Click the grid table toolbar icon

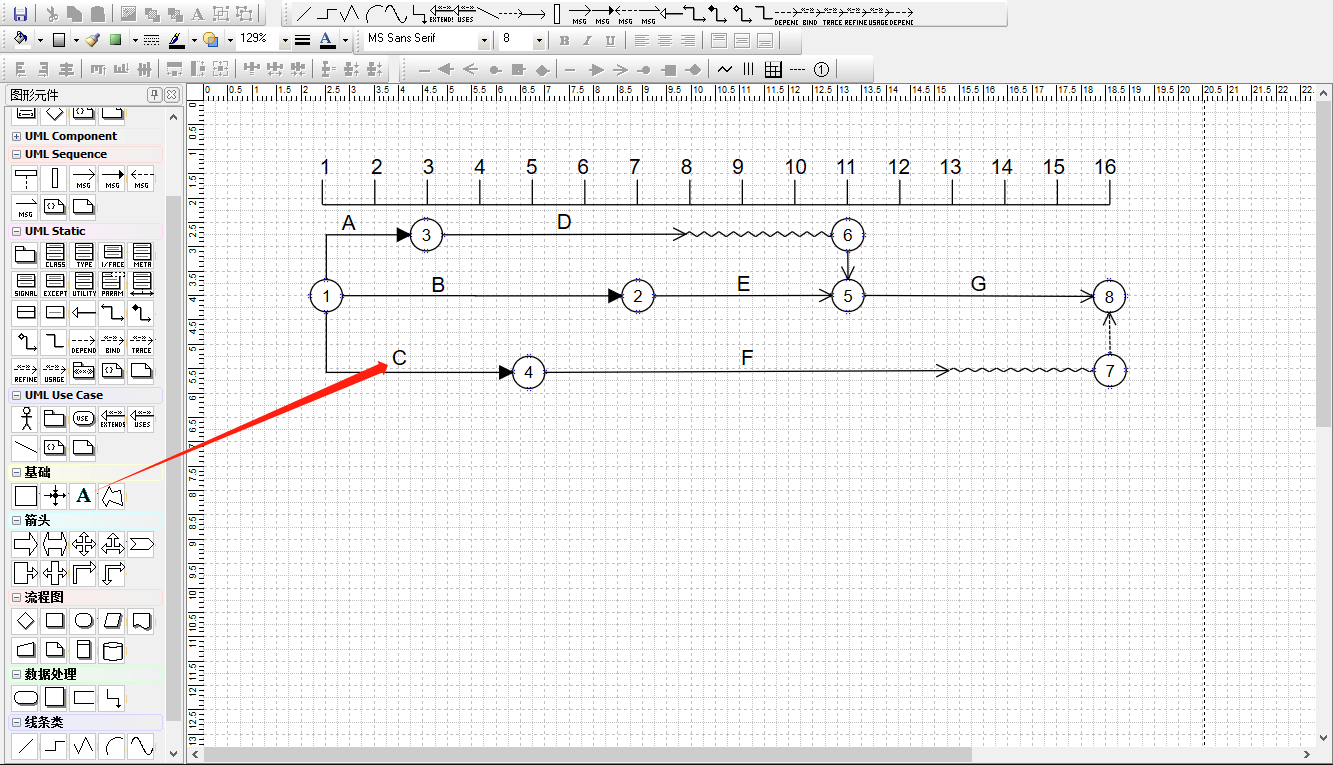coord(772,69)
